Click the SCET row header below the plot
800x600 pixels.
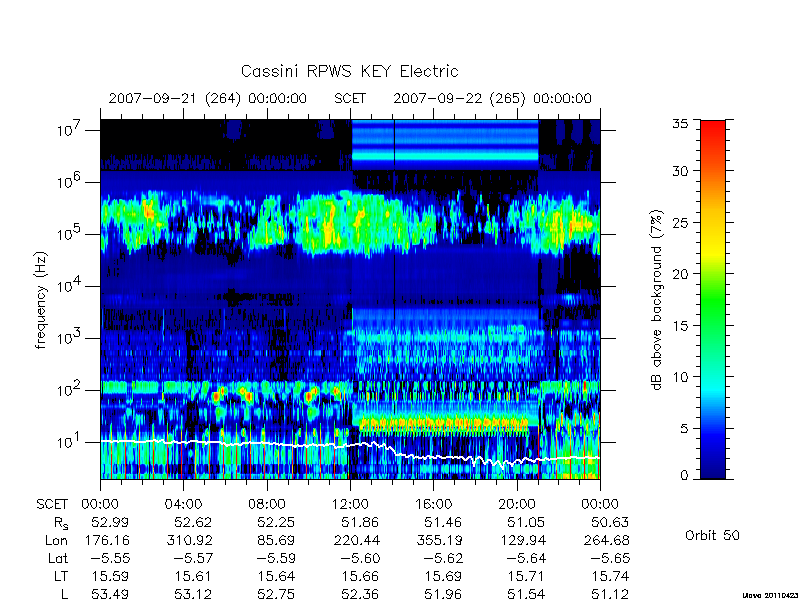tap(52, 504)
